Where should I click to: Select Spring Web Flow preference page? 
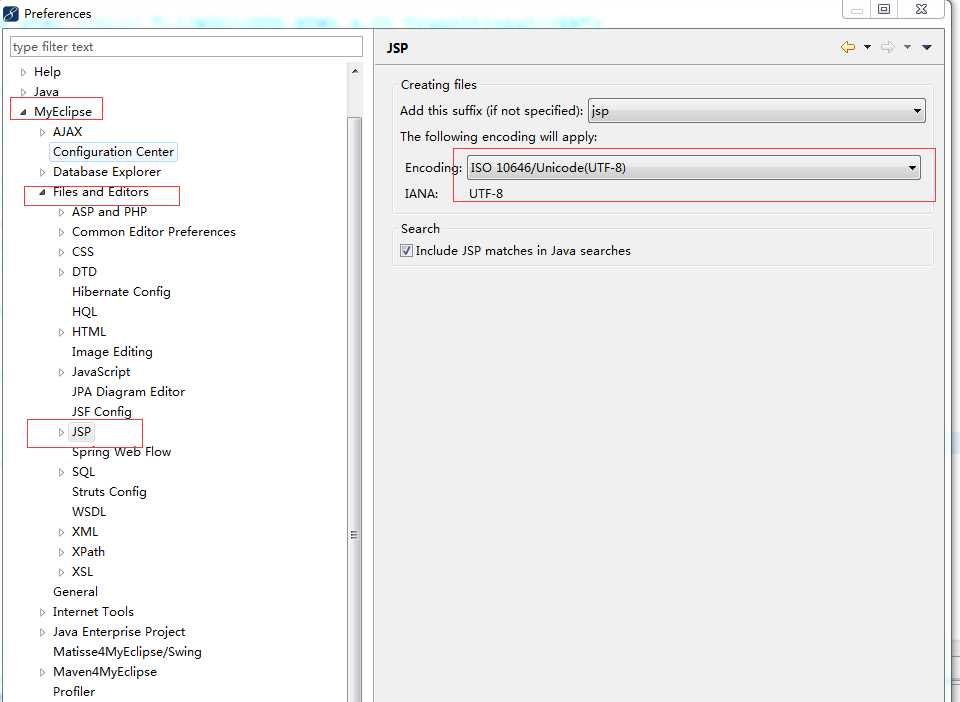point(121,452)
